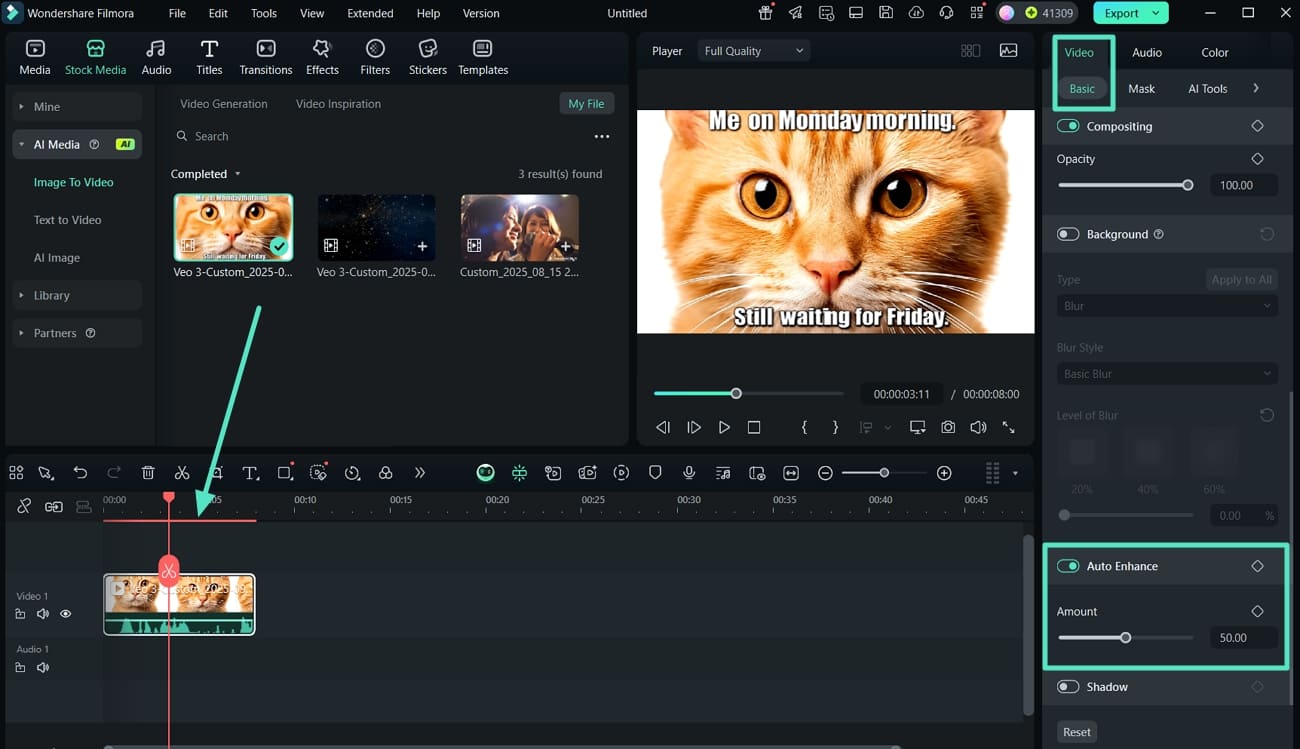Take a snapshot with the camera icon

click(947, 427)
